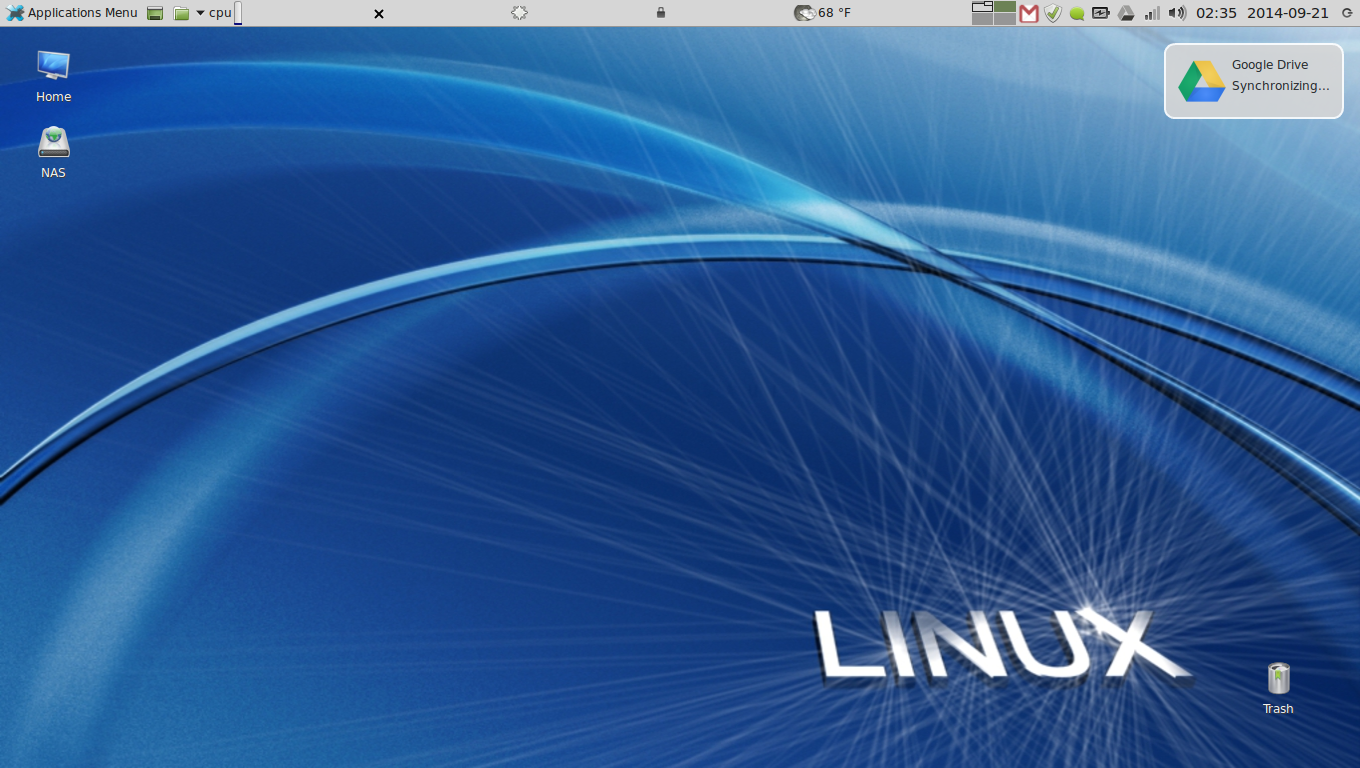Select the Home desktop icon
The width and height of the screenshot is (1360, 768).
(53, 76)
